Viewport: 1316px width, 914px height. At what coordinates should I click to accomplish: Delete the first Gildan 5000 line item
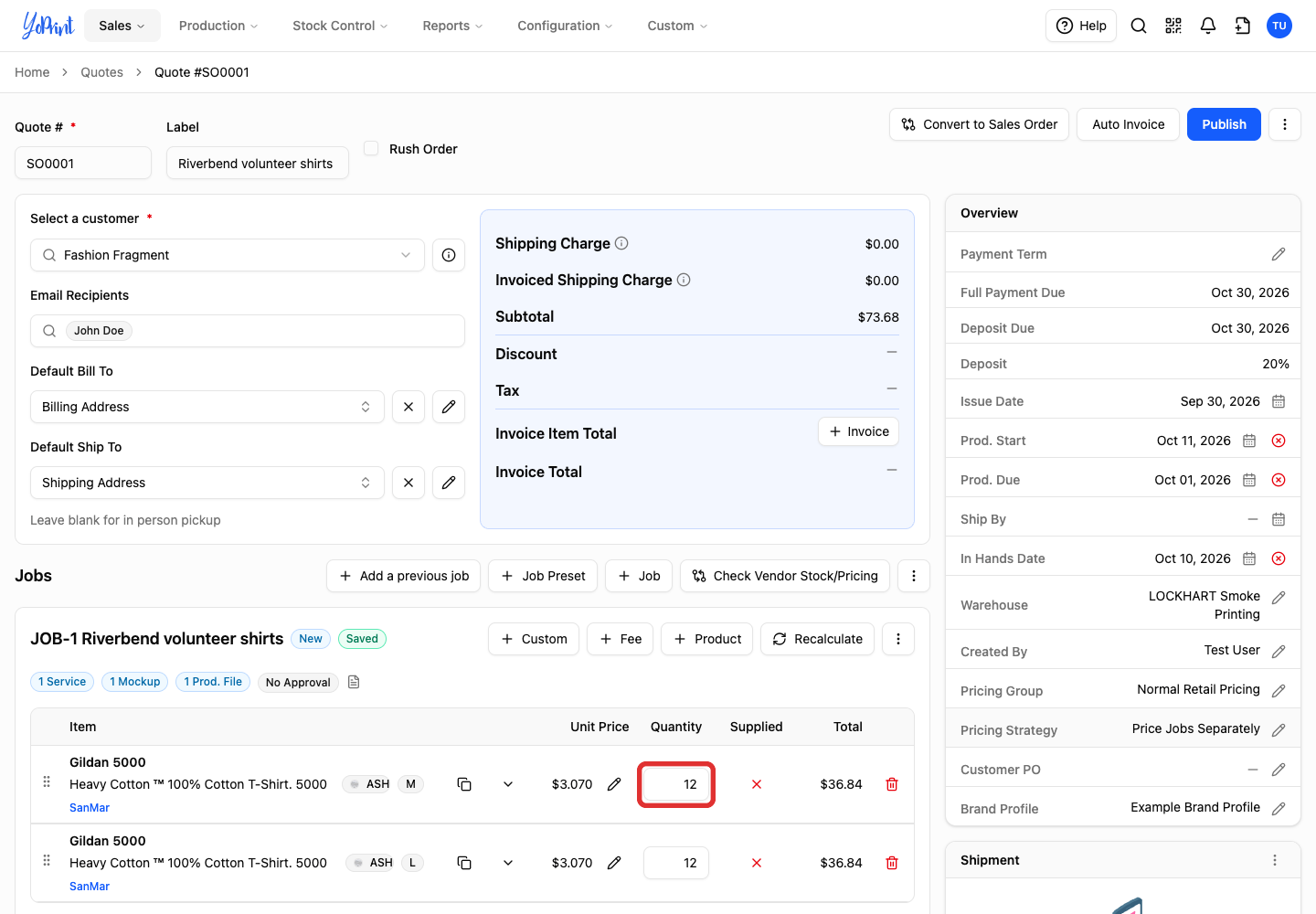pos(892,784)
